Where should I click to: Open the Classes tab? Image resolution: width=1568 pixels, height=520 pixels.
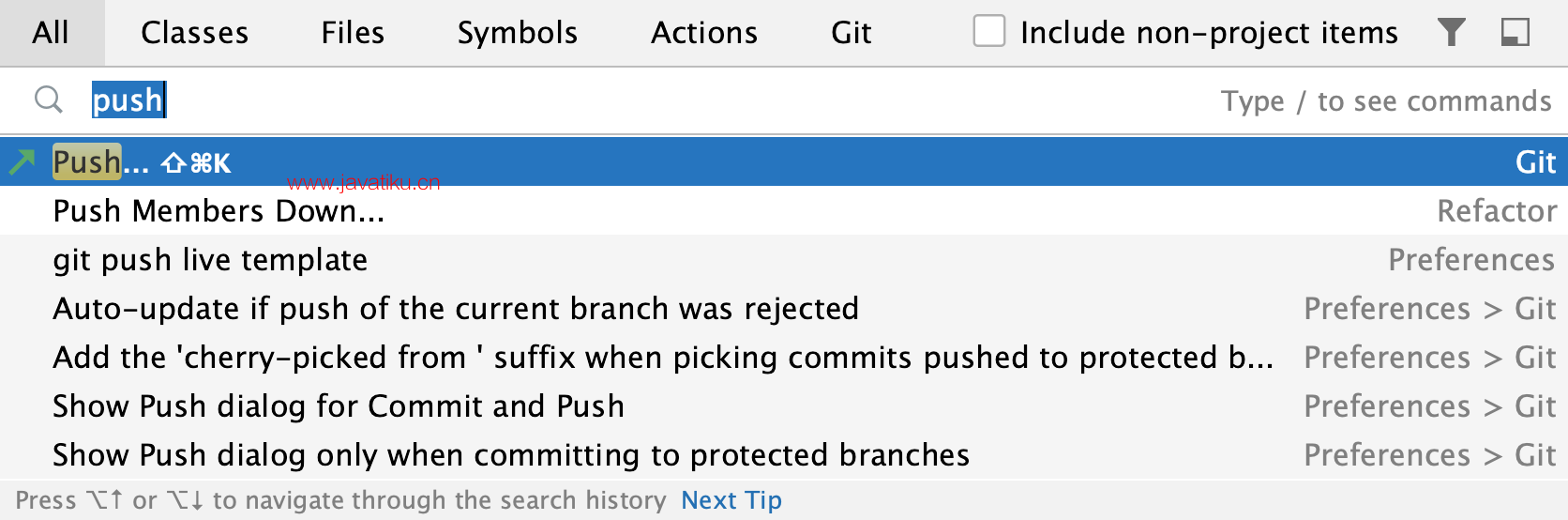coord(194,33)
